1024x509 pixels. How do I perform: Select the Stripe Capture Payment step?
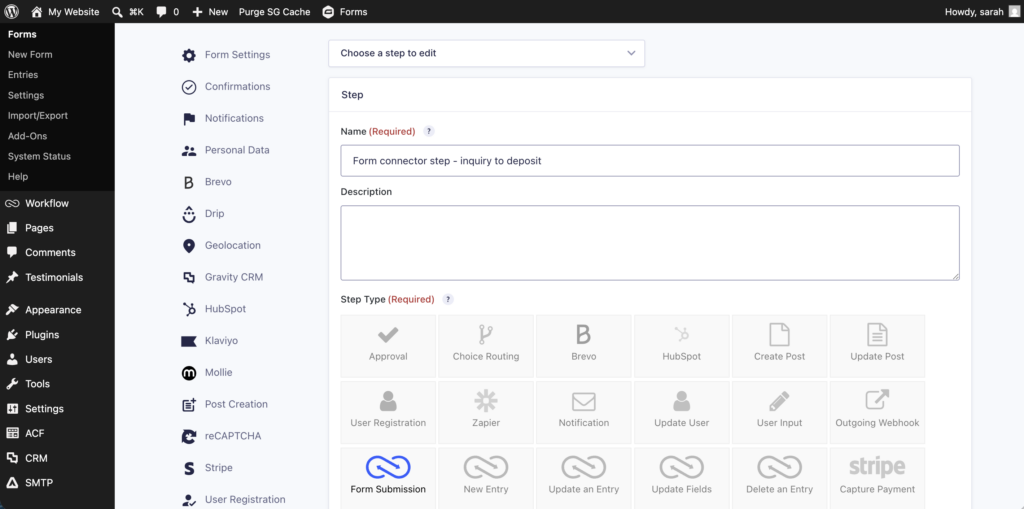[x=877, y=478]
